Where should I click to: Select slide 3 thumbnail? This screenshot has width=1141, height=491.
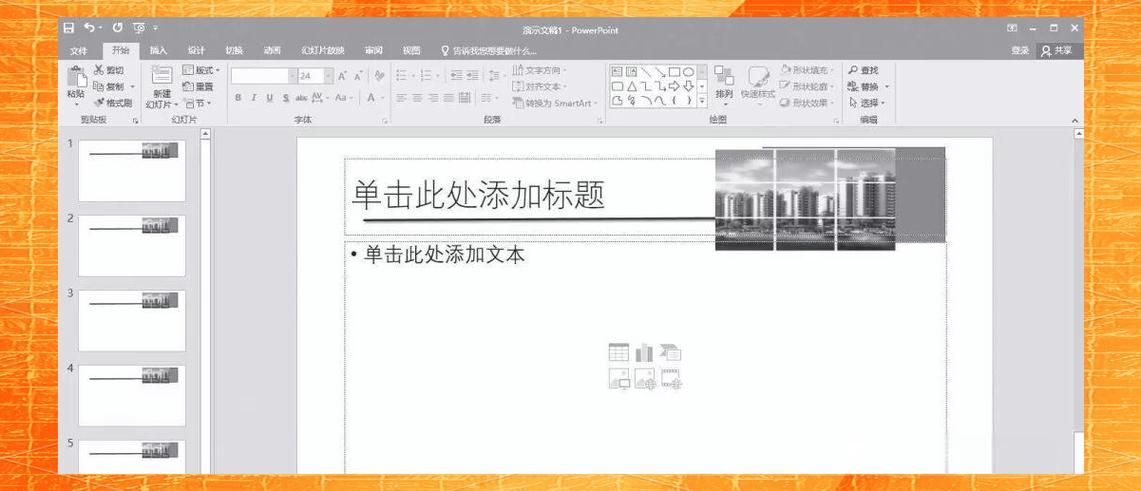(x=132, y=321)
